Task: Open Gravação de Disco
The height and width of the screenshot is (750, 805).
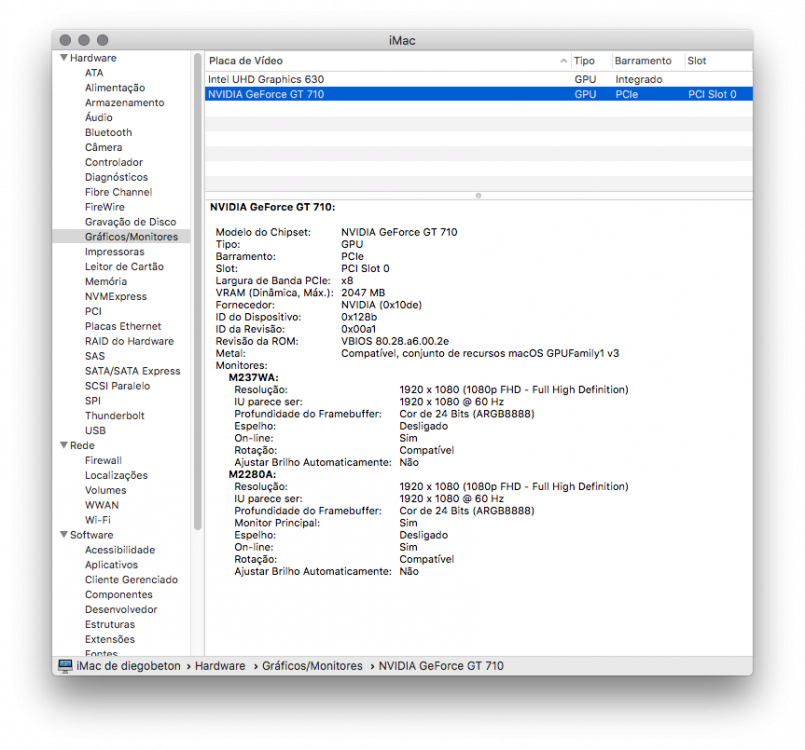Action: [x=130, y=222]
